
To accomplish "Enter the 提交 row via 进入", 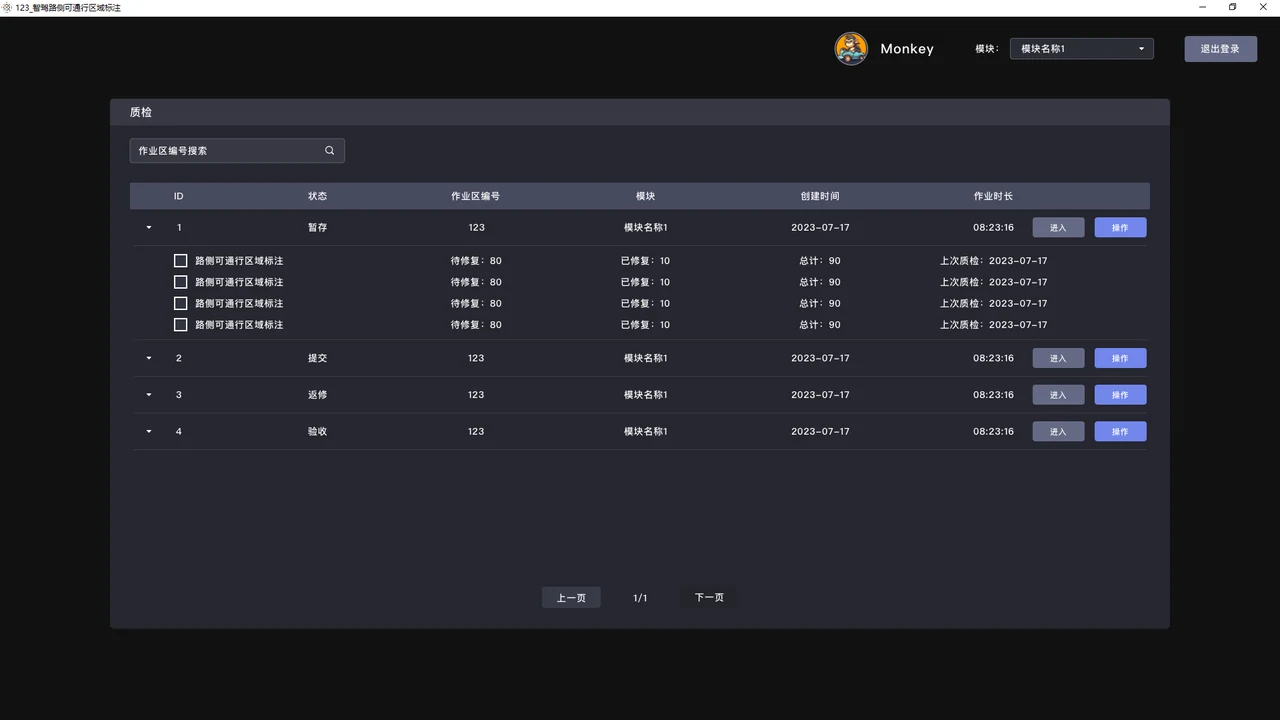I will tap(1058, 358).
